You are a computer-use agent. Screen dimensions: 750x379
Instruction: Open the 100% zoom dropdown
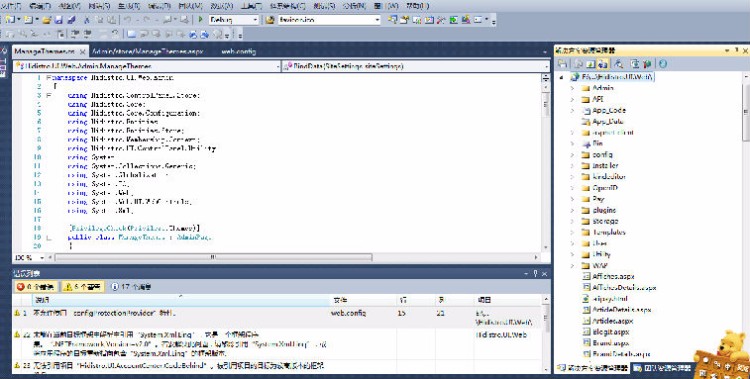(x=42, y=257)
